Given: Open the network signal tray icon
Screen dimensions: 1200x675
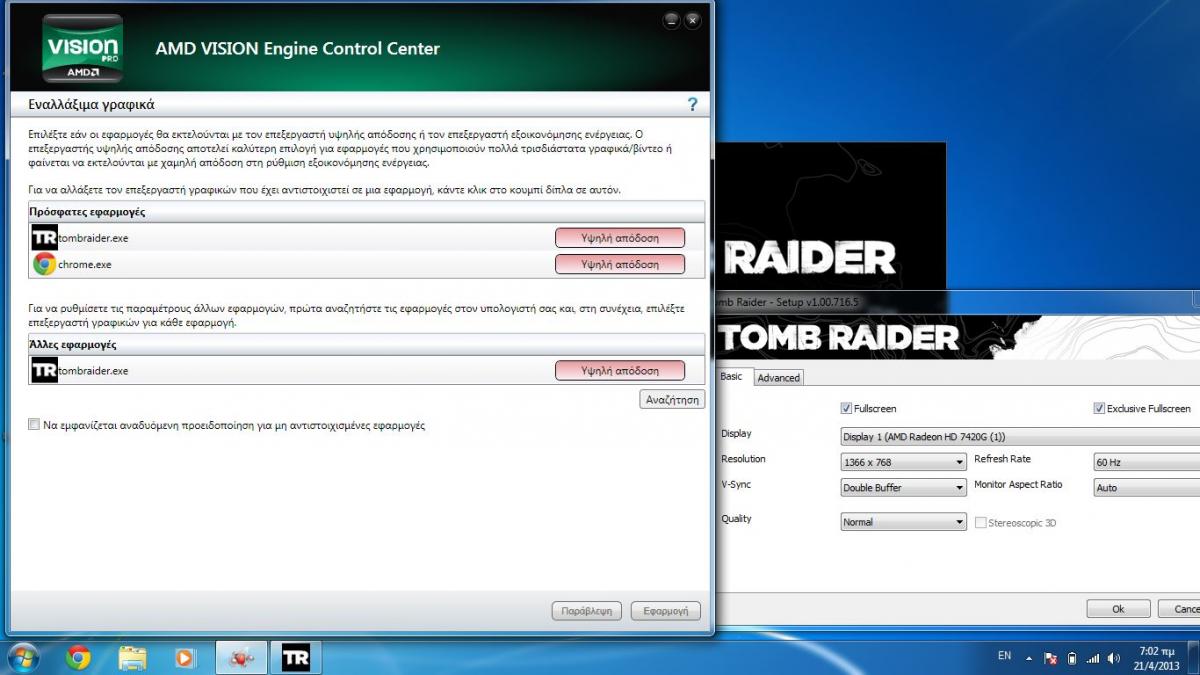Looking at the screenshot, I should pyautogui.click(x=1092, y=658).
